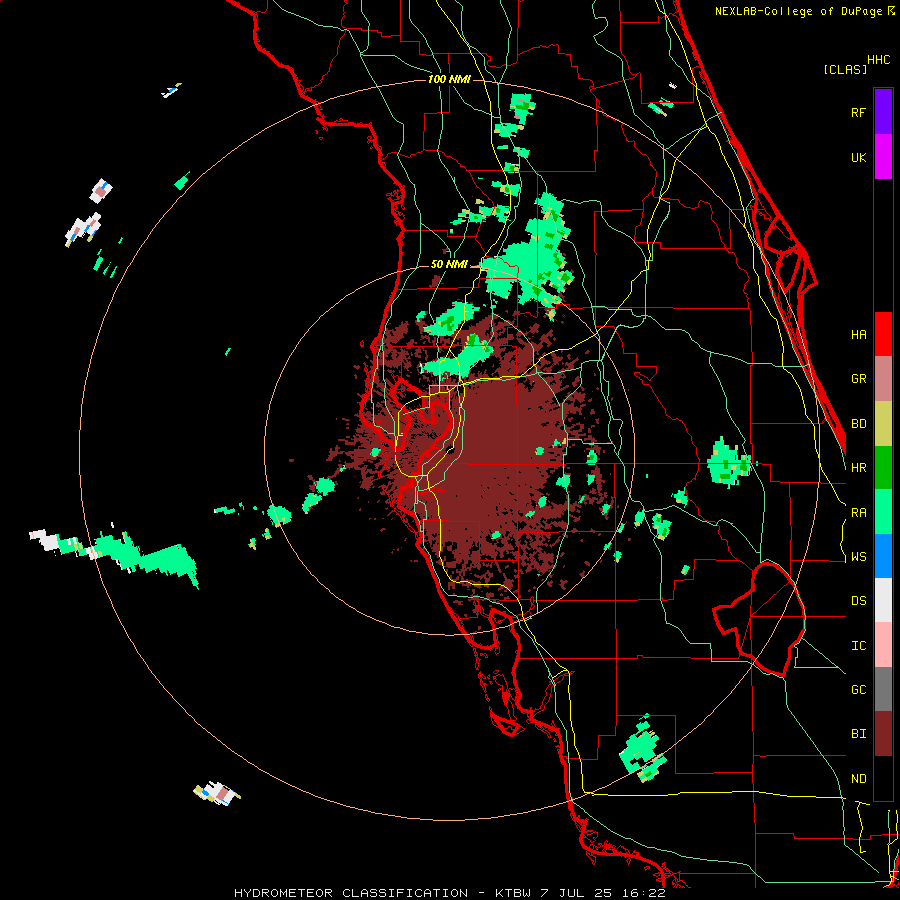Click the GR pinkish legend swatch
The image size is (900, 900).
(x=883, y=379)
